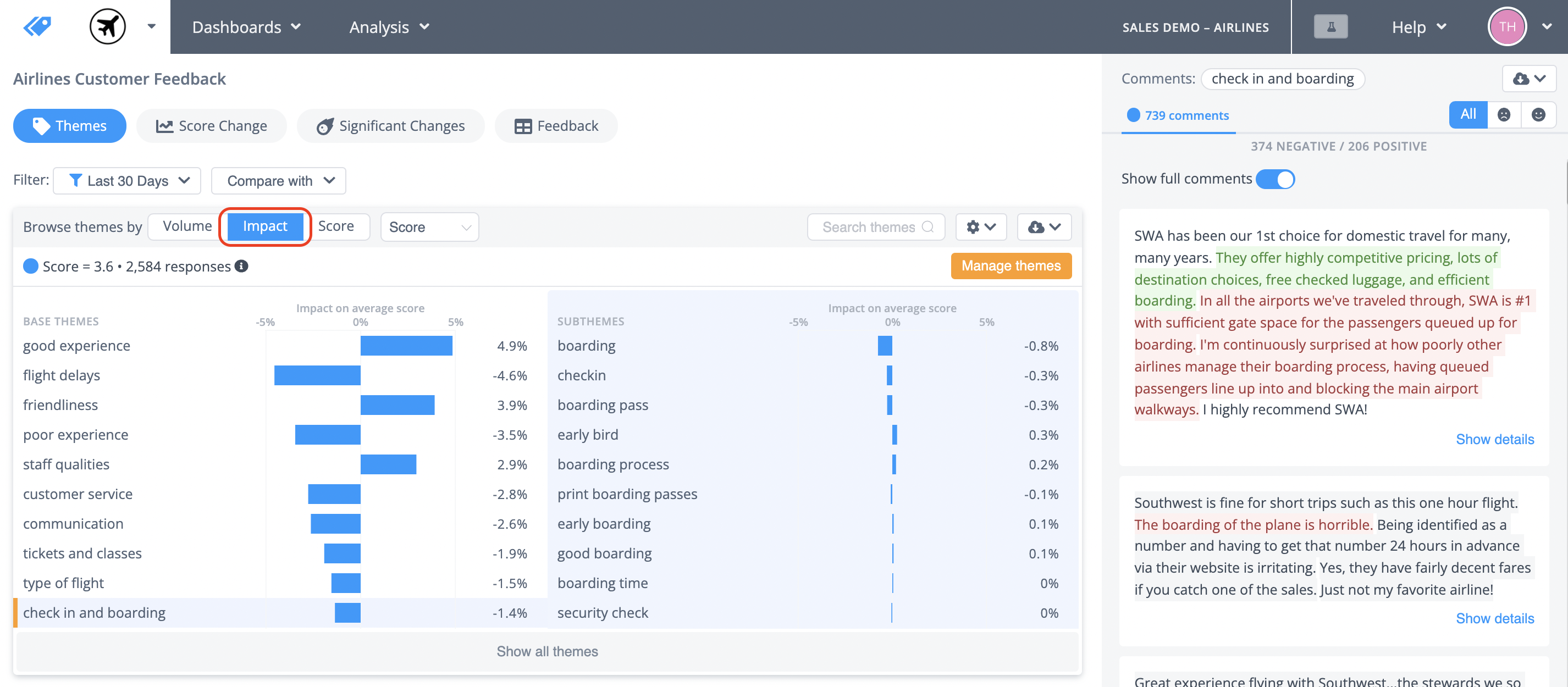Click the Thematic logo icon

(37, 26)
